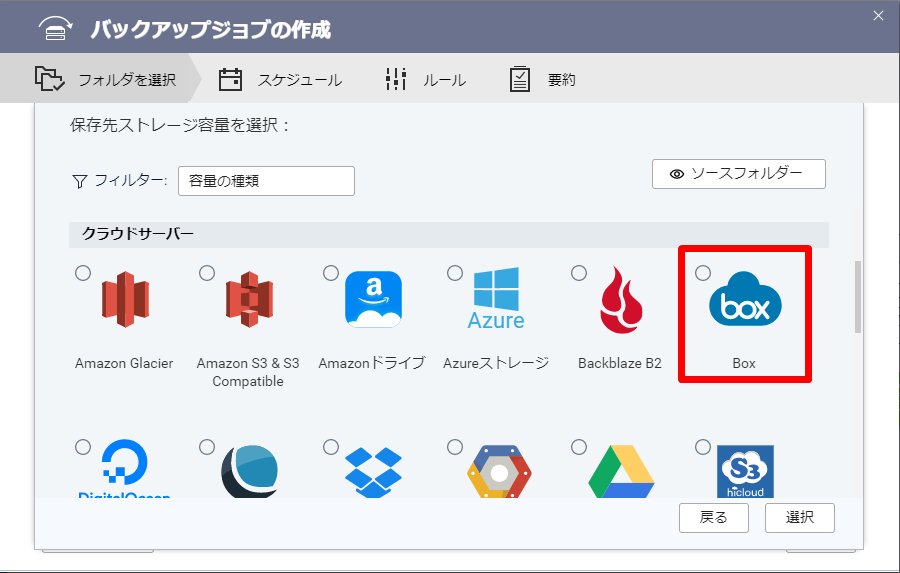This screenshot has height=573, width=900.
Task: Close the backup job creation dialog
Action: click(878, 16)
